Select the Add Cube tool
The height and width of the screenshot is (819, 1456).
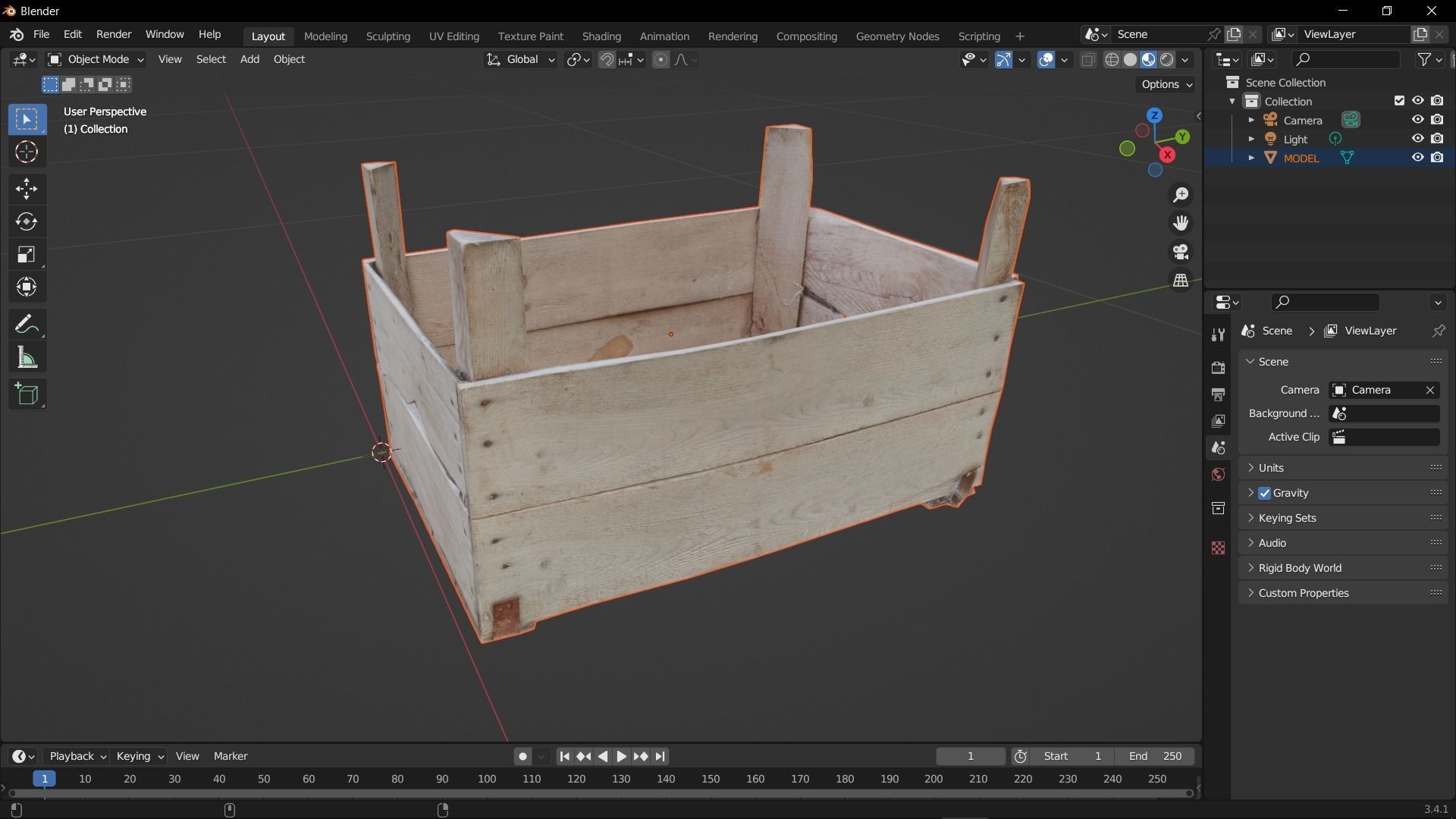click(27, 394)
